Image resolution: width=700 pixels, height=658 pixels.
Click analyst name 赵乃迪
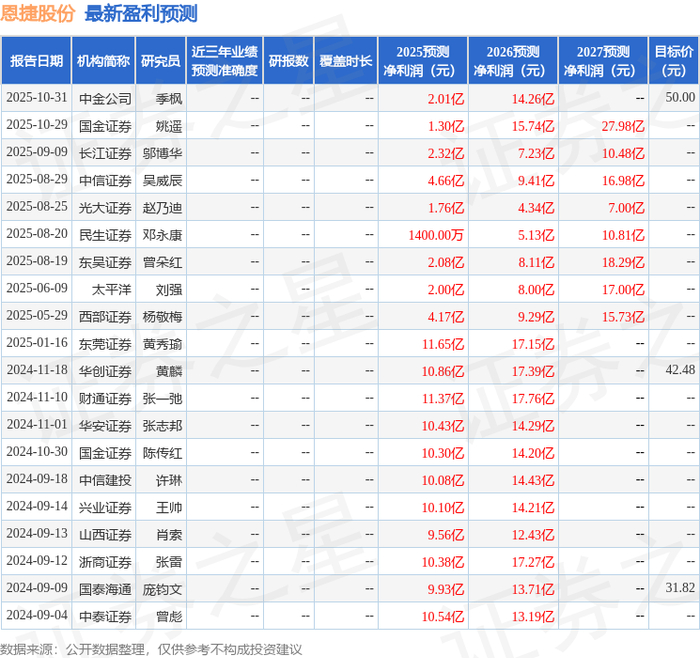tap(162, 208)
